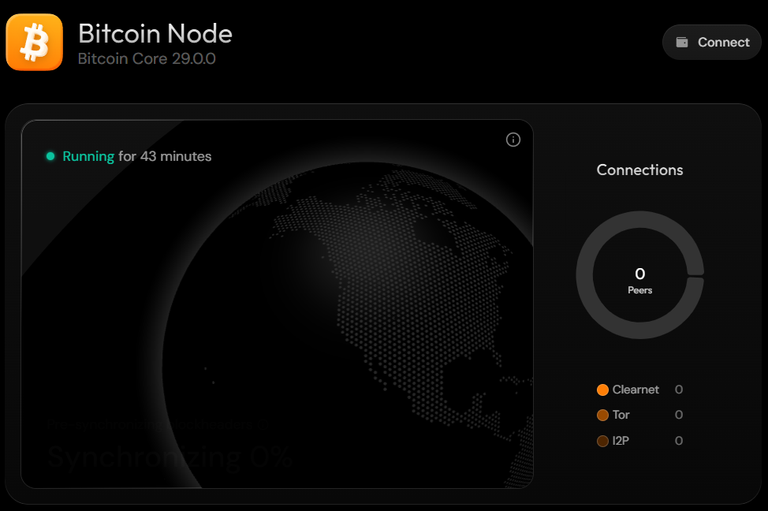Screen dimensions: 768x511
Task: Click the I2P peer count value
Action: coord(678,441)
